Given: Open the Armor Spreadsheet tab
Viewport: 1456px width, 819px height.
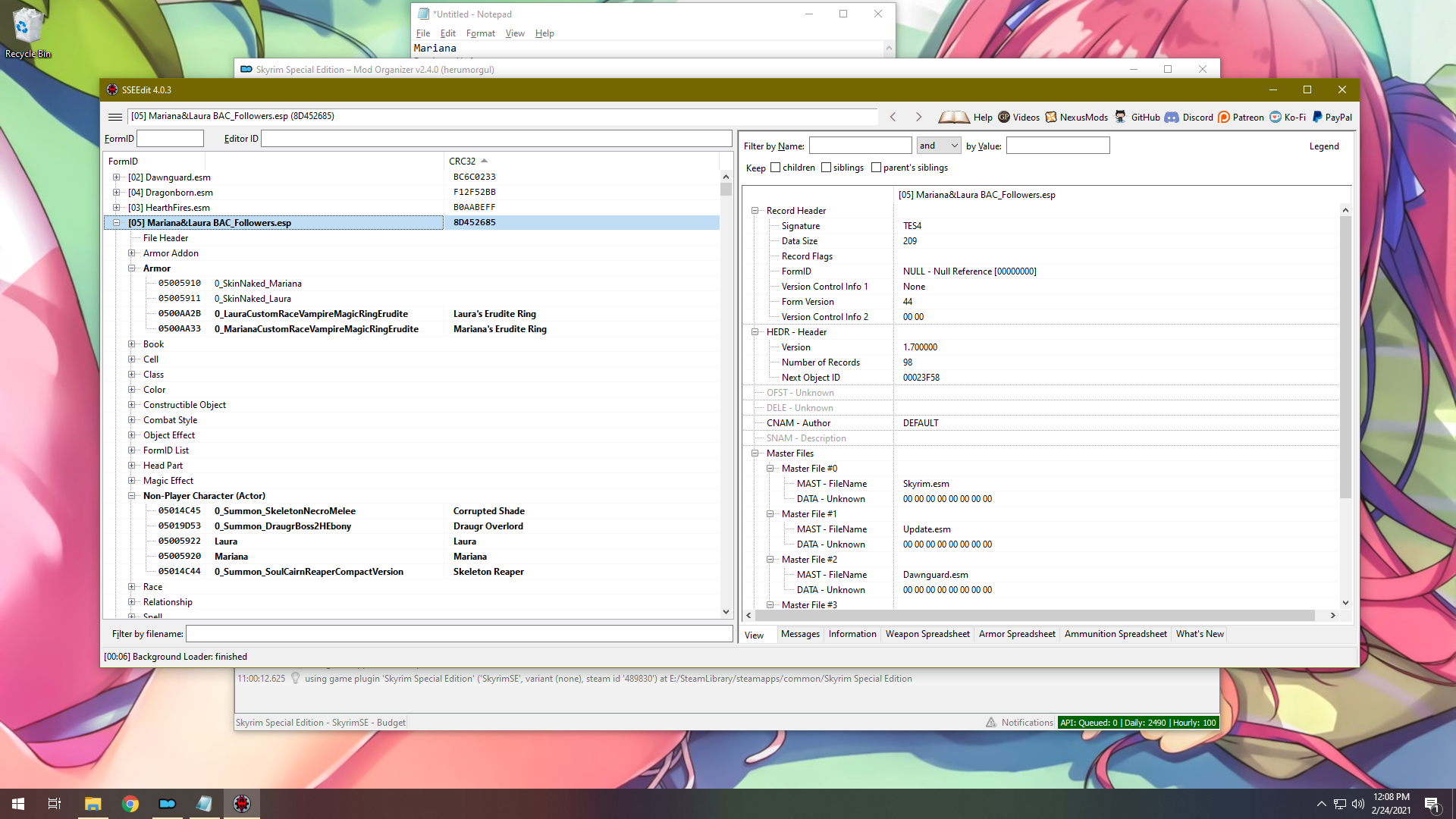Looking at the screenshot, I should [1017, 634].
